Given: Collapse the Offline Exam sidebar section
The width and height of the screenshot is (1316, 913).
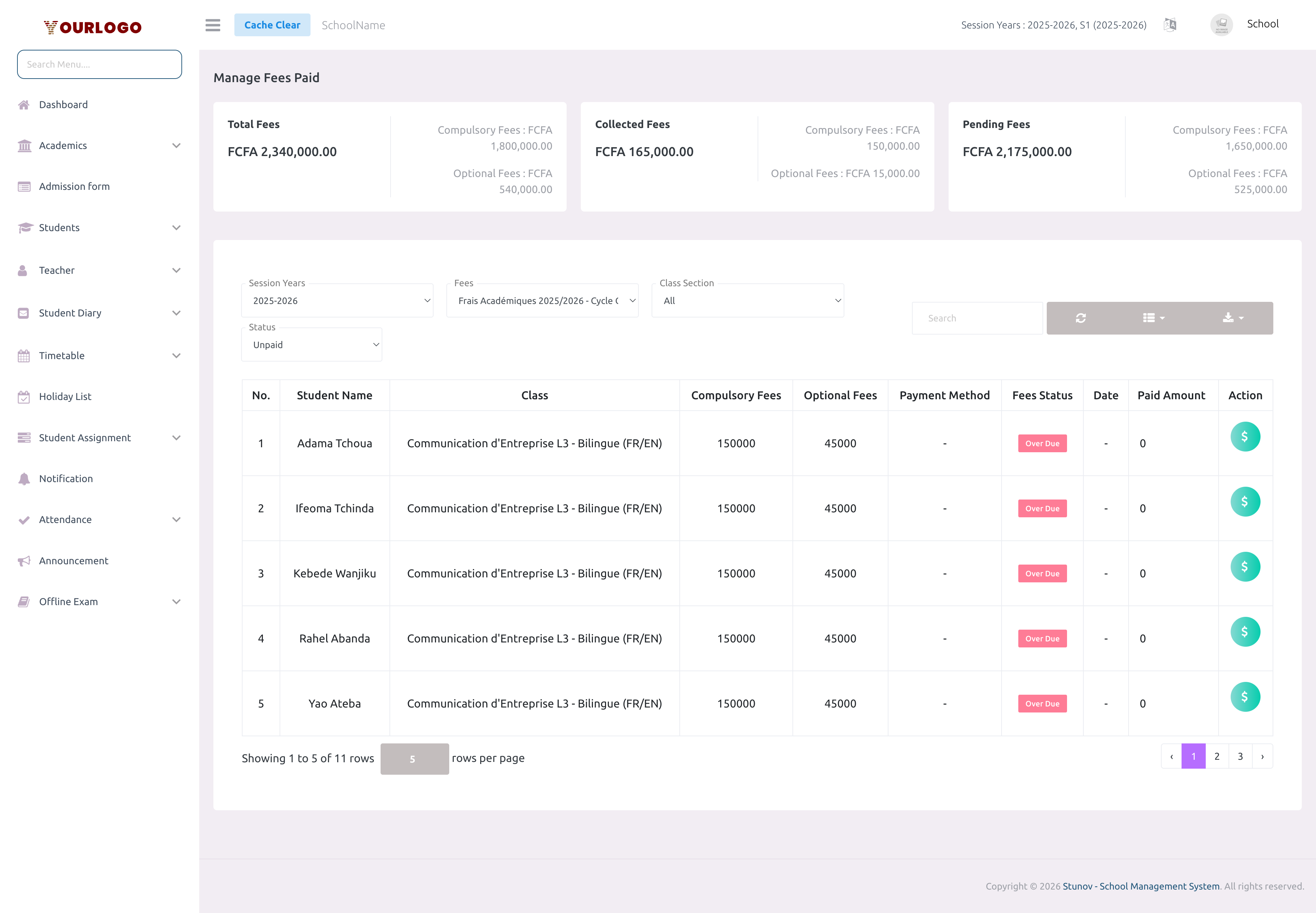Looking at the screenshot, I should (x=68, y=601).
